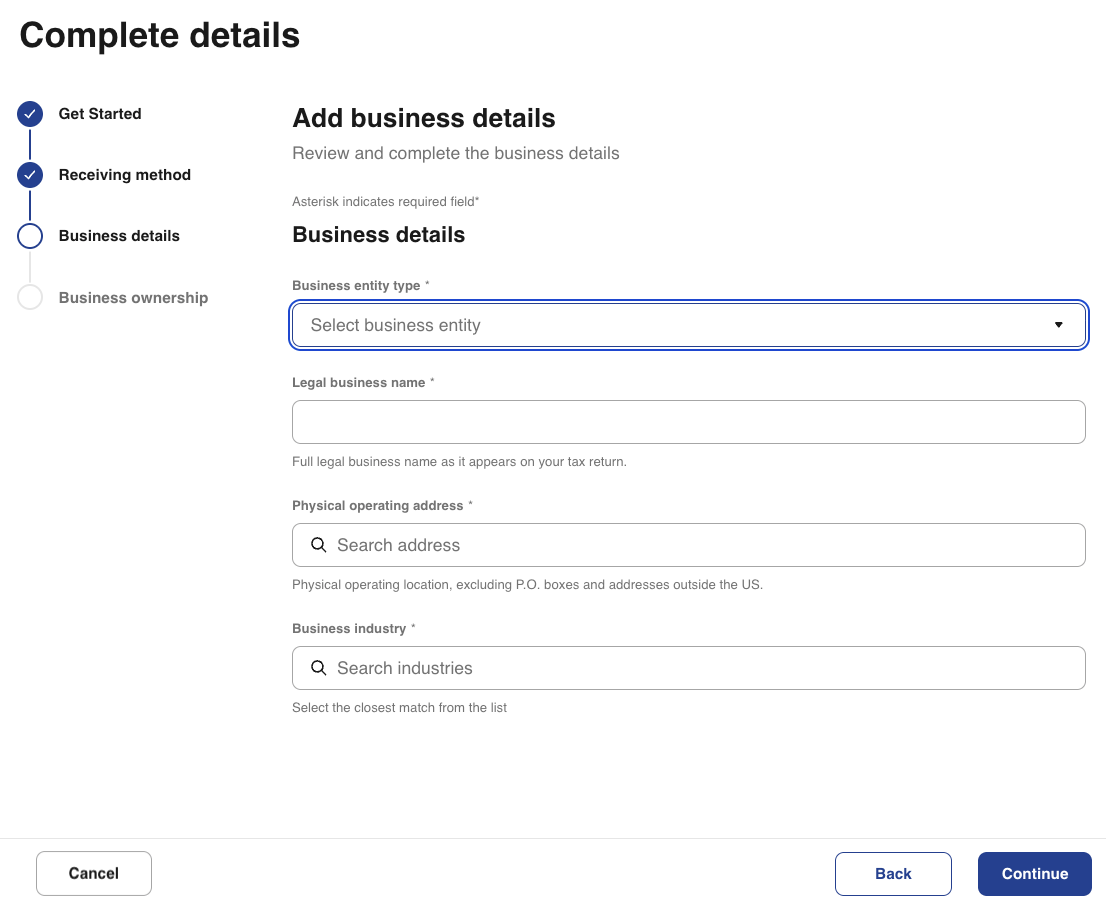Click the Physical operating address field label

pyautogui.click(x=377, y=506)
